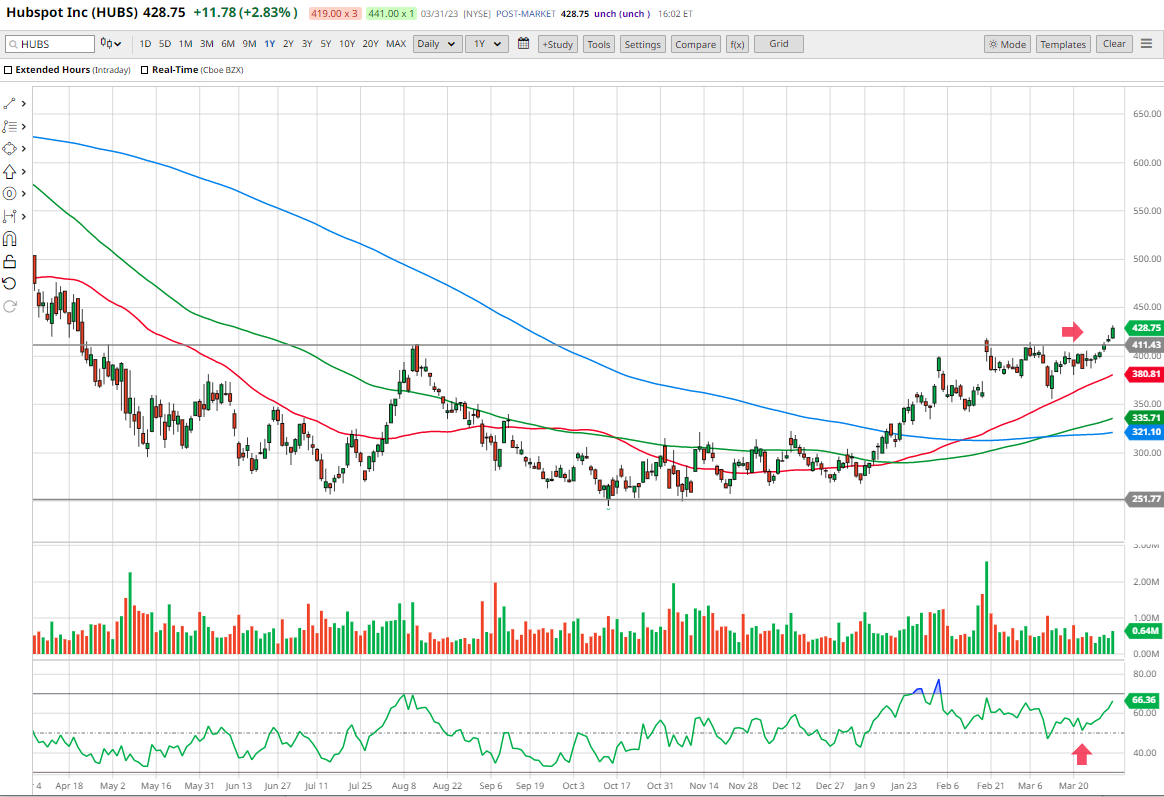Enable the Extended Hours checkbox
Viewport: 1164px width, 797px height.
8,70
